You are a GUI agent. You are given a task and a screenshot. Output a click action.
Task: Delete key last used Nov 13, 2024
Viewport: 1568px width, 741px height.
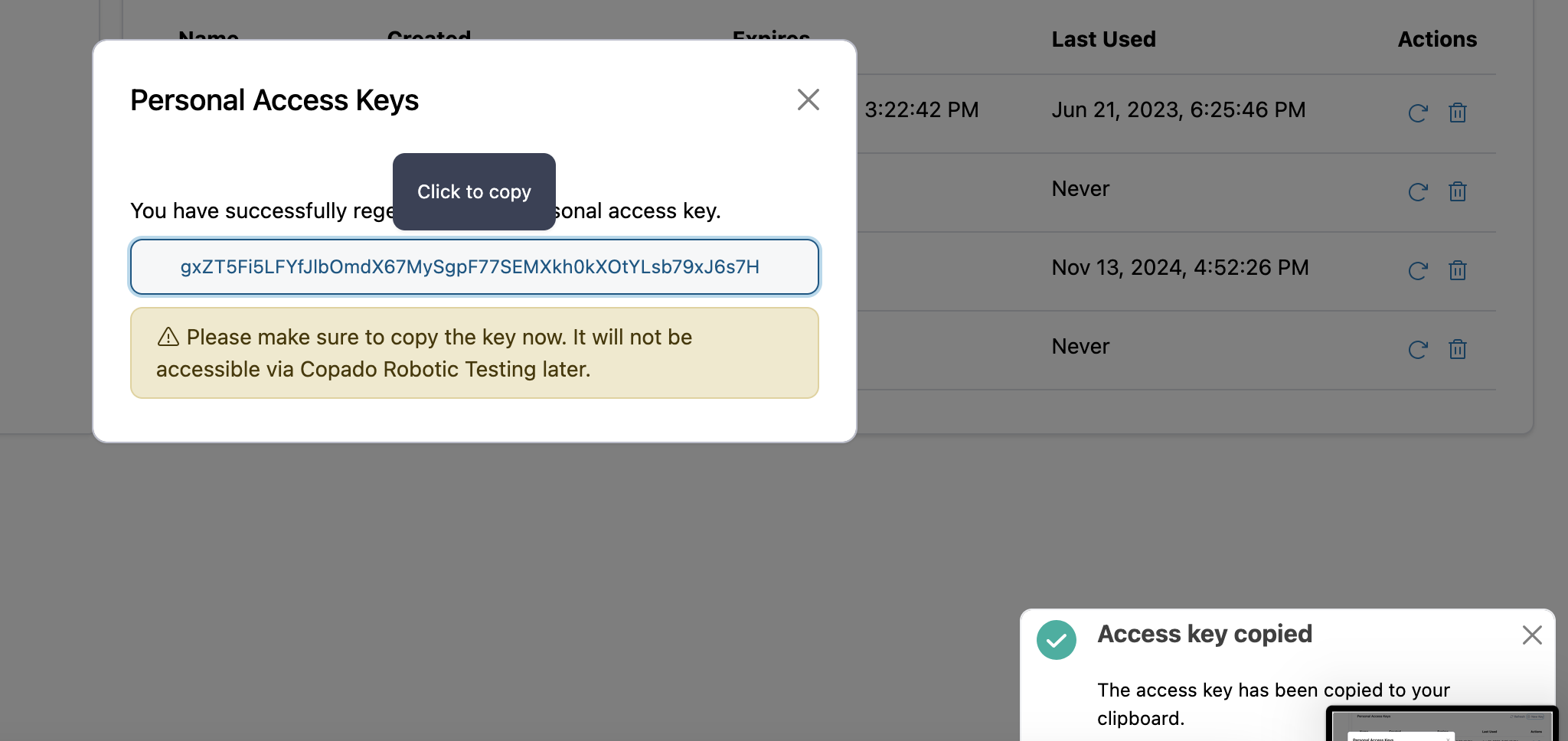(1458, 271)
